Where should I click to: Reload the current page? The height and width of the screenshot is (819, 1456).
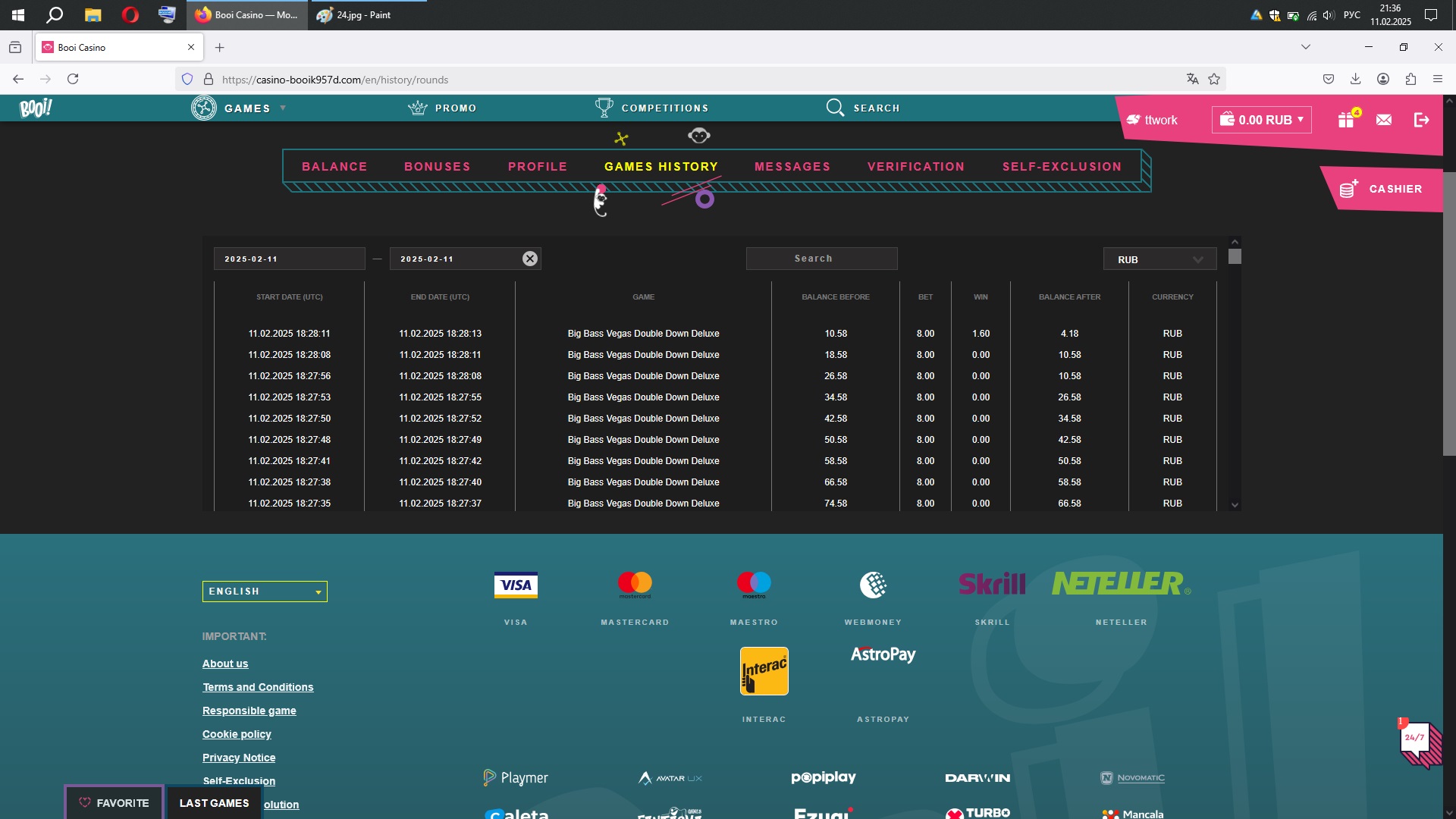coord(73,79)
